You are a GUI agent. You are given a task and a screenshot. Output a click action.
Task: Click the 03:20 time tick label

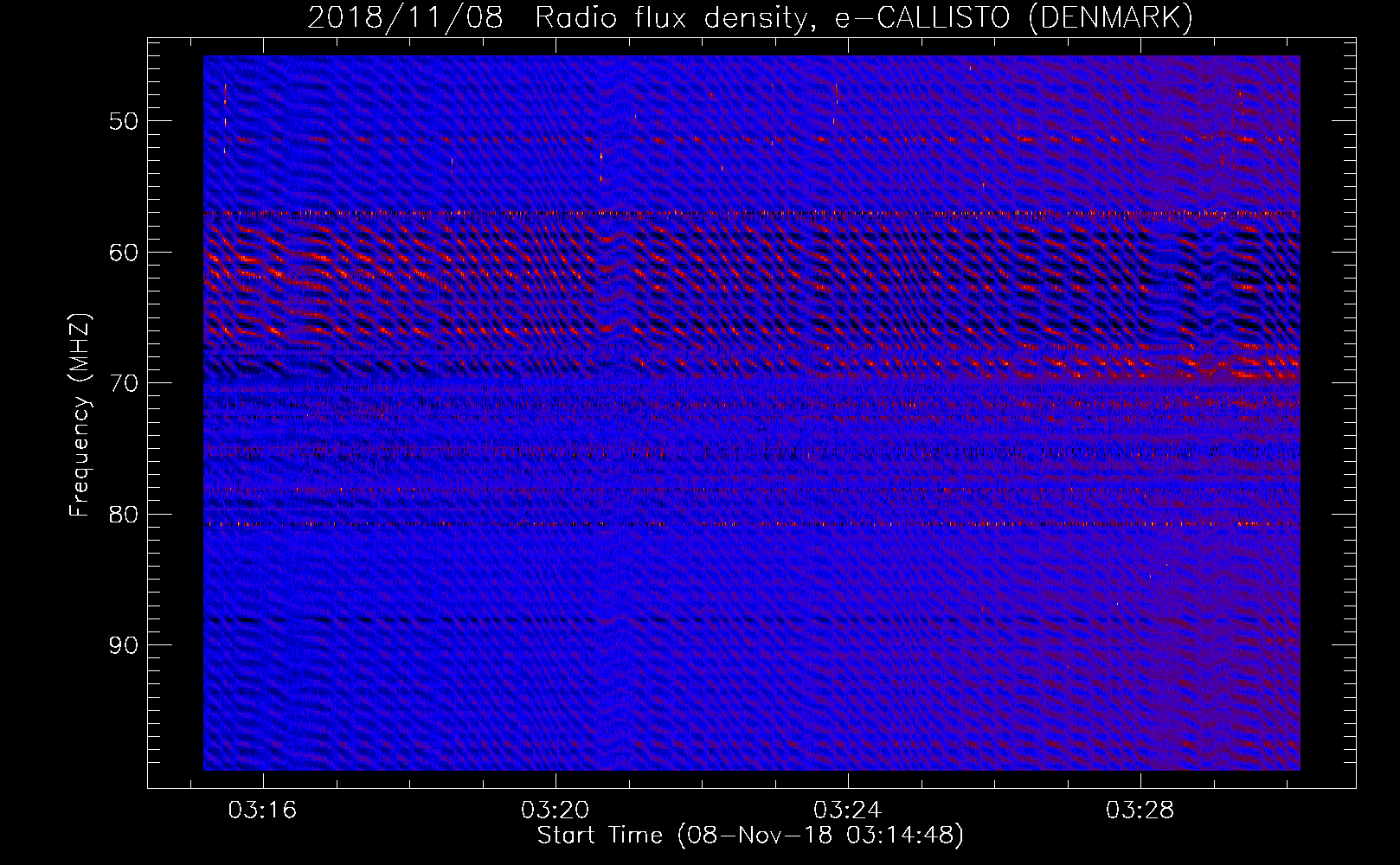click(555, 810)
